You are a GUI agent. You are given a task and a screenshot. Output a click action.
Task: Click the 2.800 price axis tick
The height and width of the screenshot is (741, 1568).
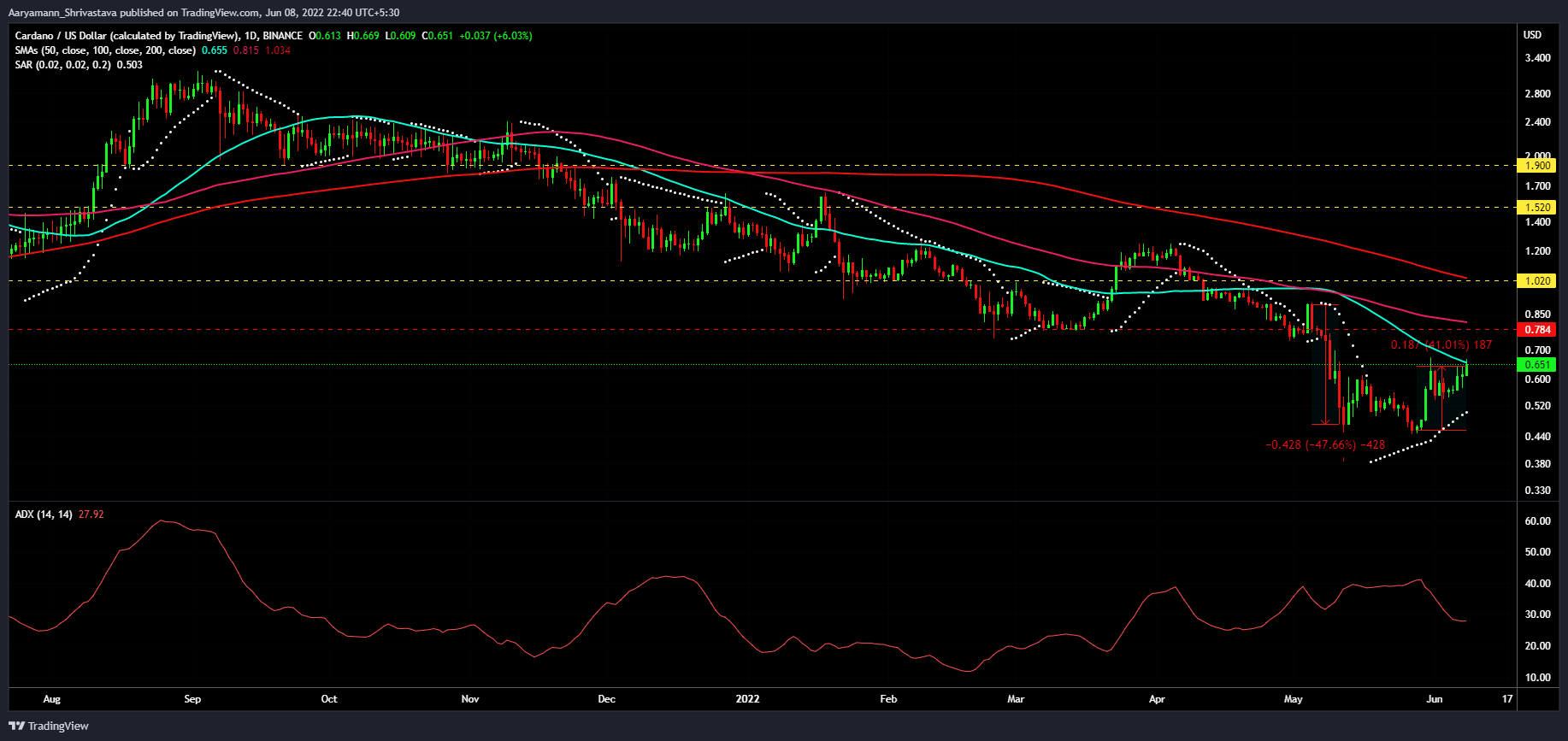[x=1537, y=94]
